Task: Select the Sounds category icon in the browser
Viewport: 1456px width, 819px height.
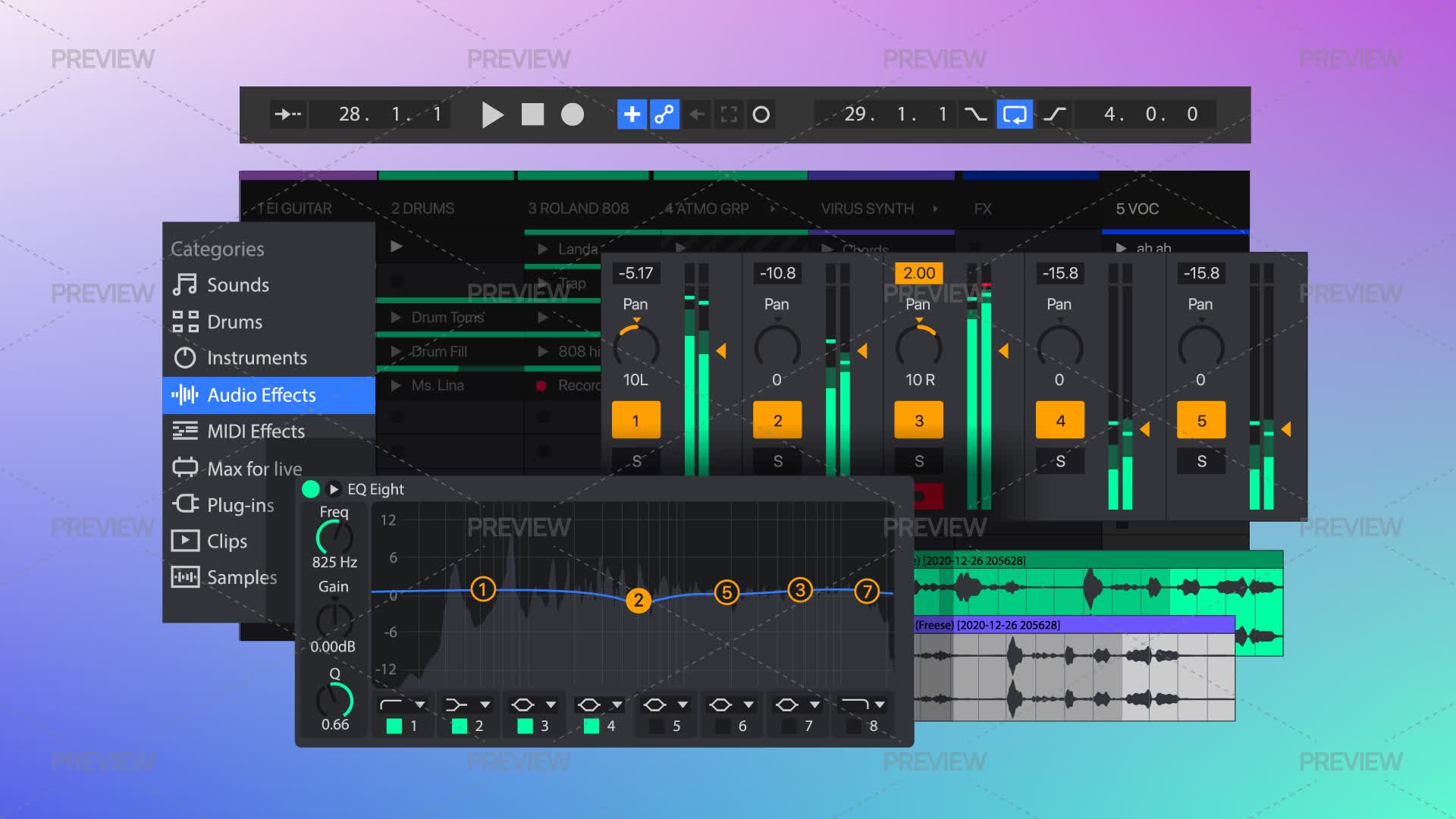Action: [187, 284]
